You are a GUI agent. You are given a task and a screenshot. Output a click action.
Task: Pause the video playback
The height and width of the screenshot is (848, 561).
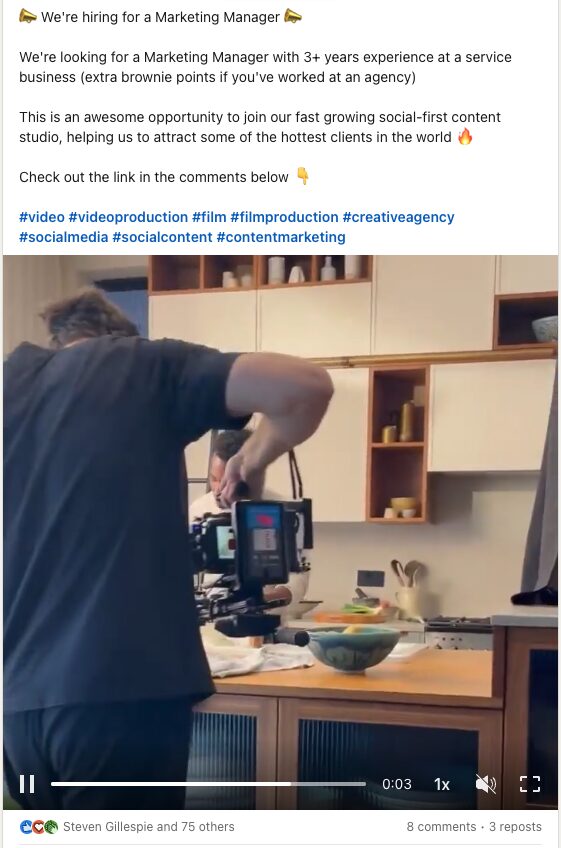[27, 784]
